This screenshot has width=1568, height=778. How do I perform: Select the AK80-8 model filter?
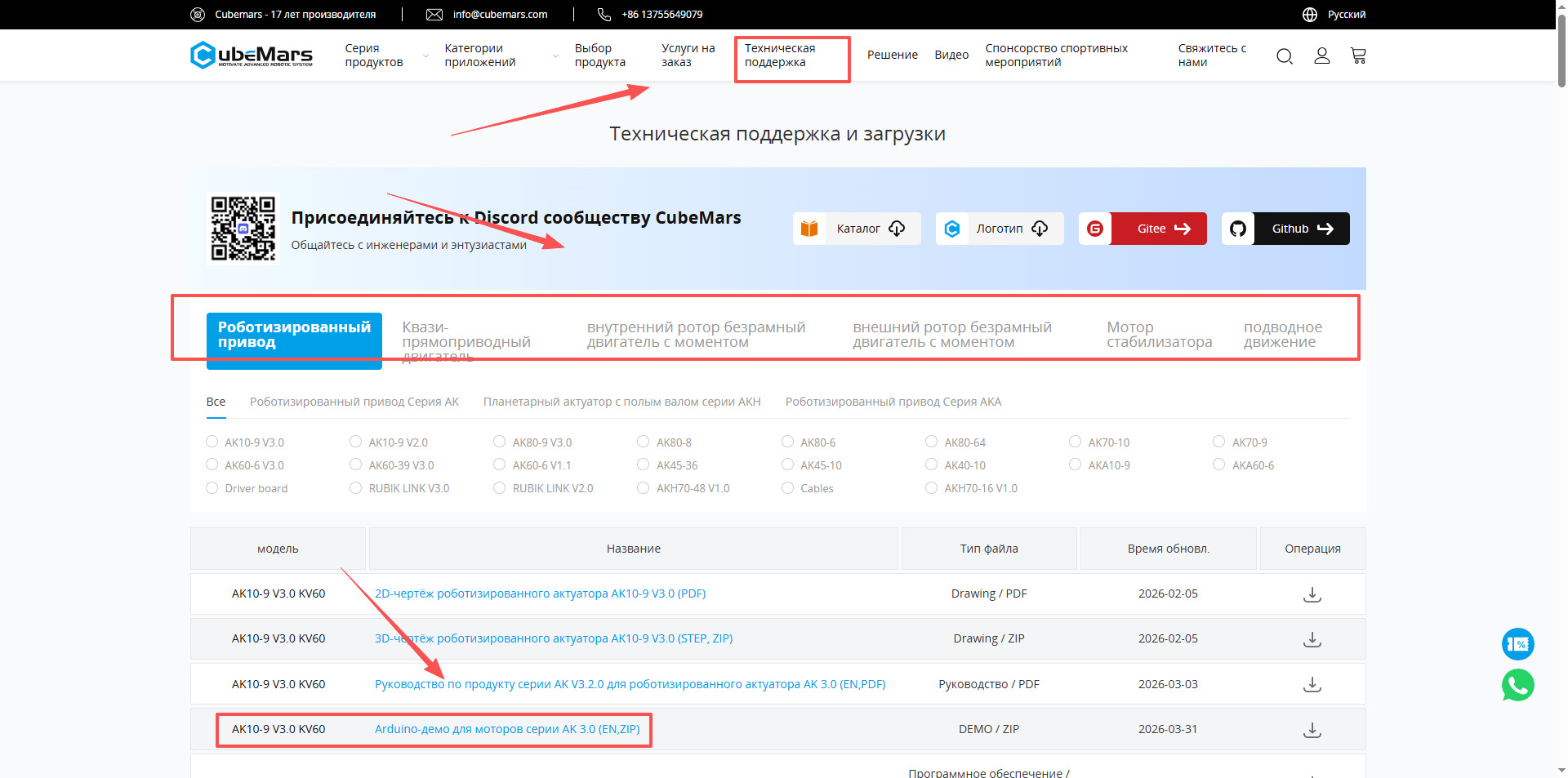pyautogui.click(x=644, y=442)
